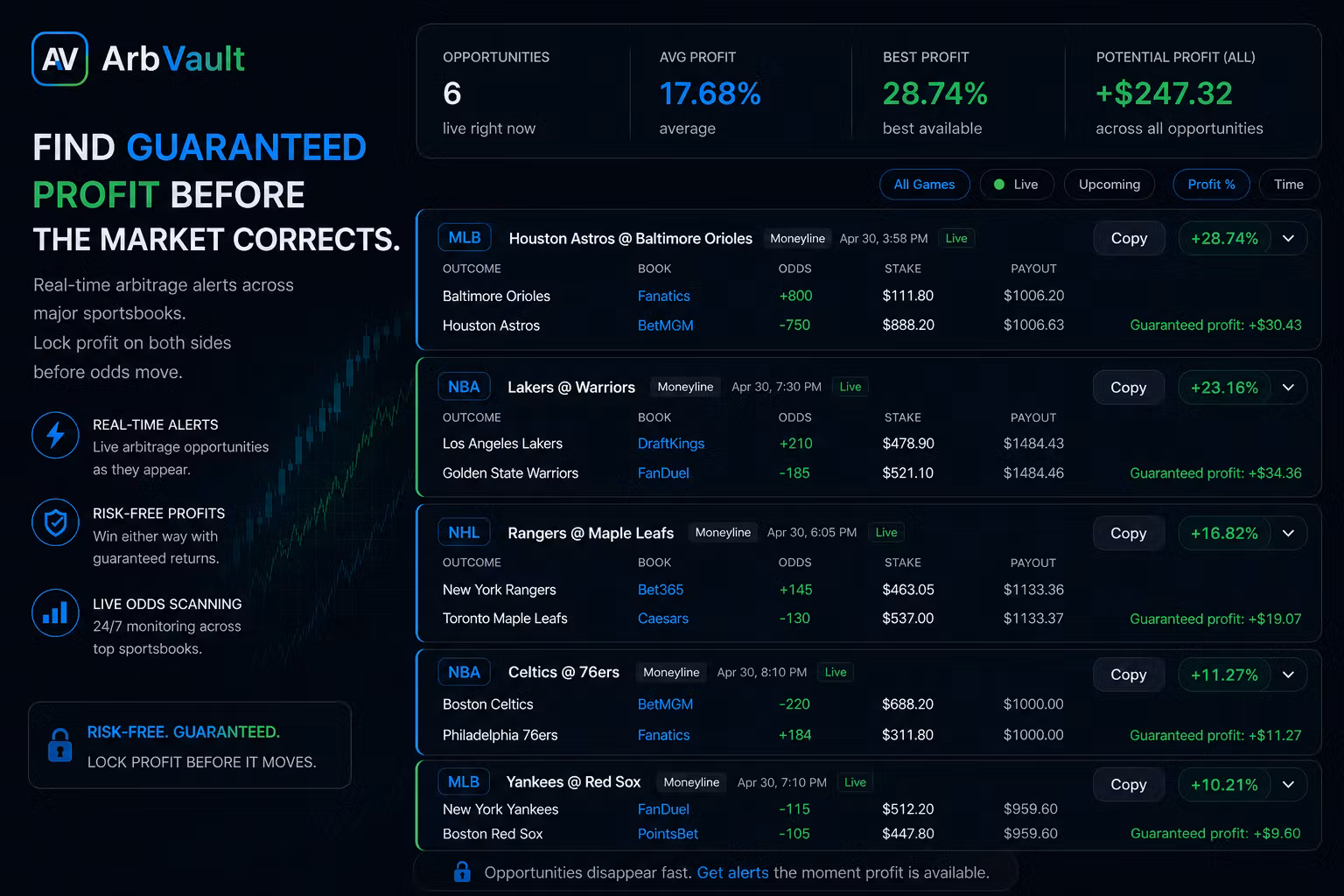Open BetMGM book for Houston Astros
The height and width of the screenshot is (896, 1344).
point(665,325)
